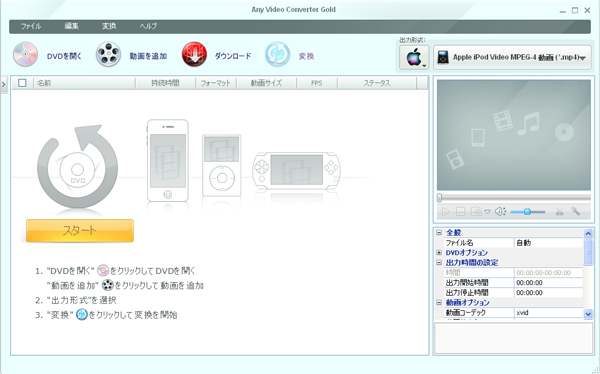The height and width of the screenshot is (374, 600).
Task: Click the options panel scrollbar thumb
Action: pyautogui.click(x=589, y=252)
